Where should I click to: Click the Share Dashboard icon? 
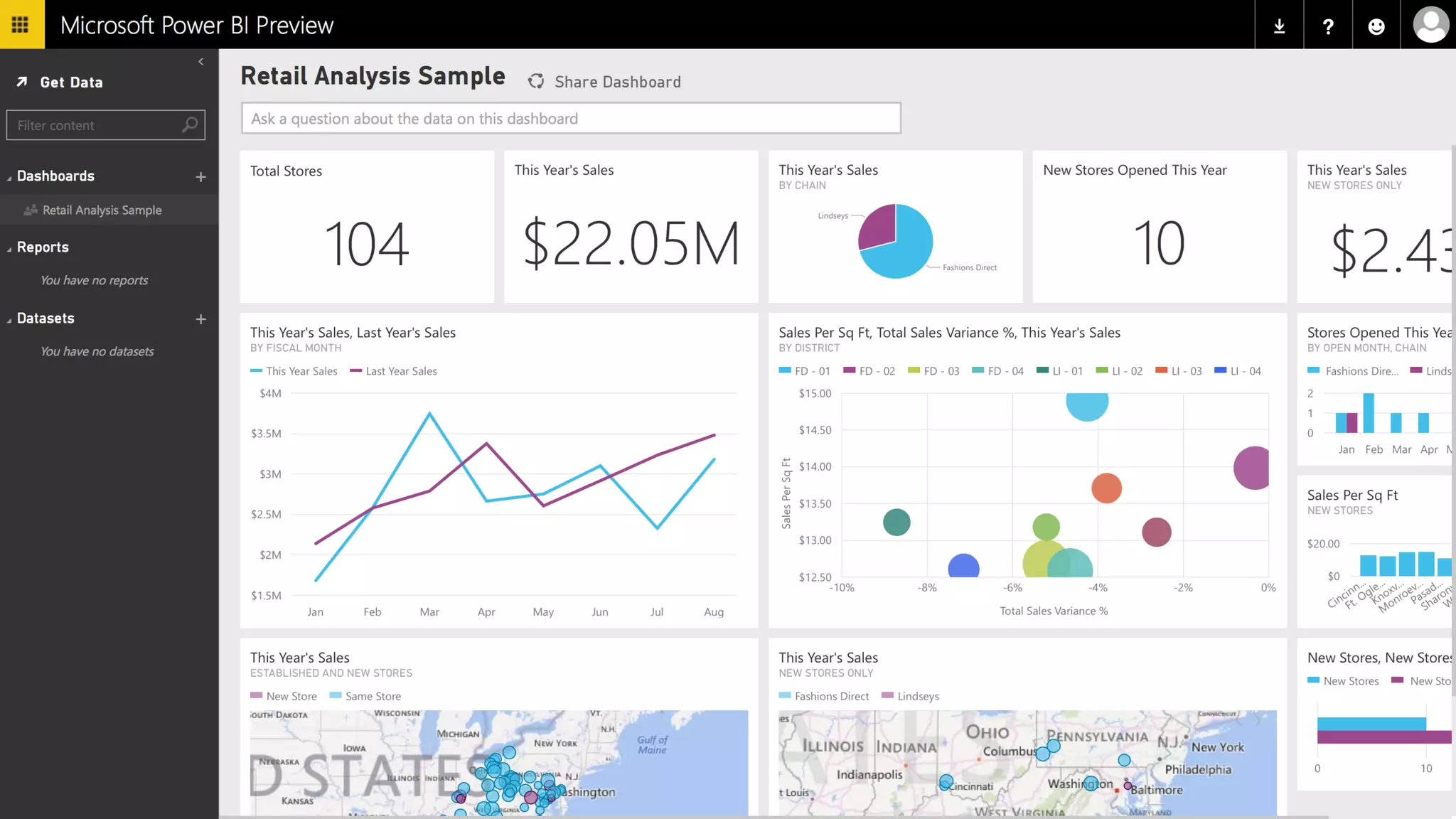536,82
